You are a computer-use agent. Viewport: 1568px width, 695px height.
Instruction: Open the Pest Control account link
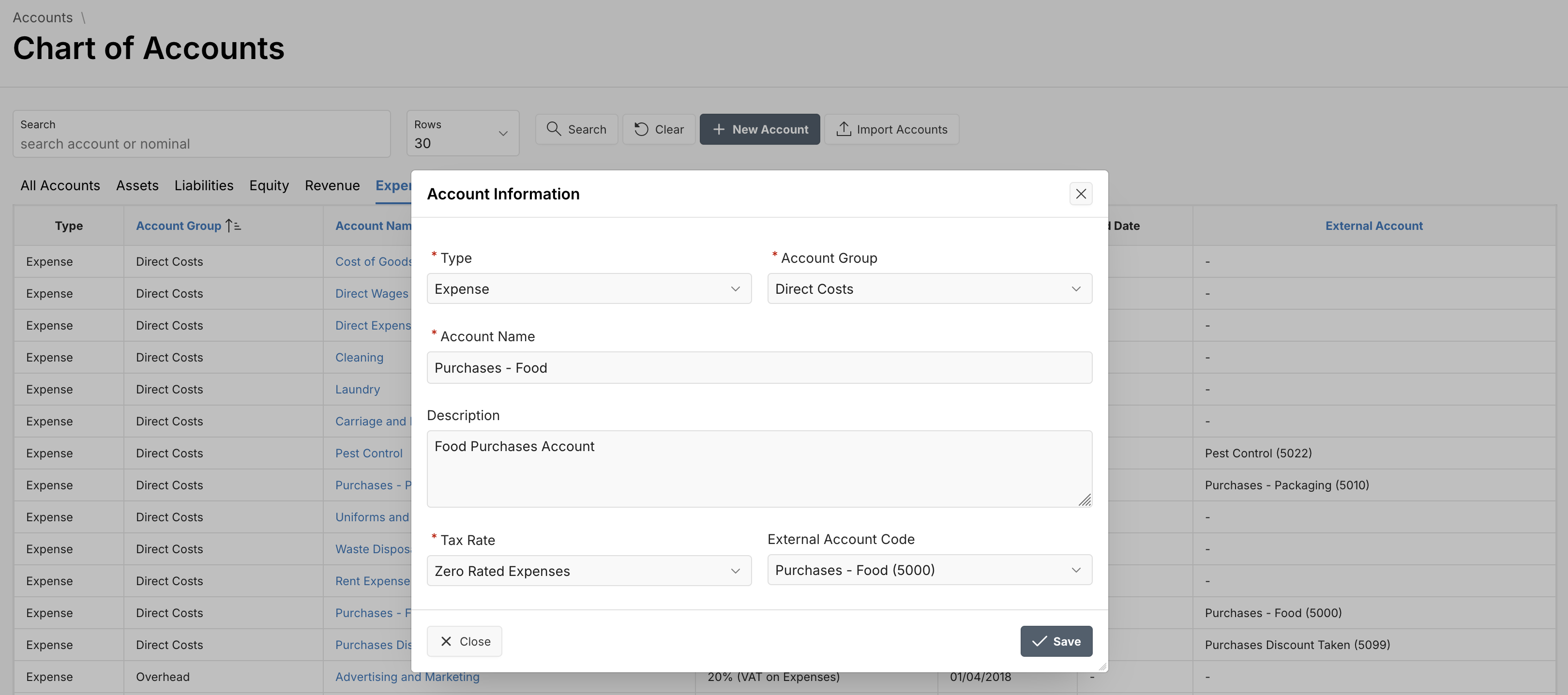(x=369, y=453)
